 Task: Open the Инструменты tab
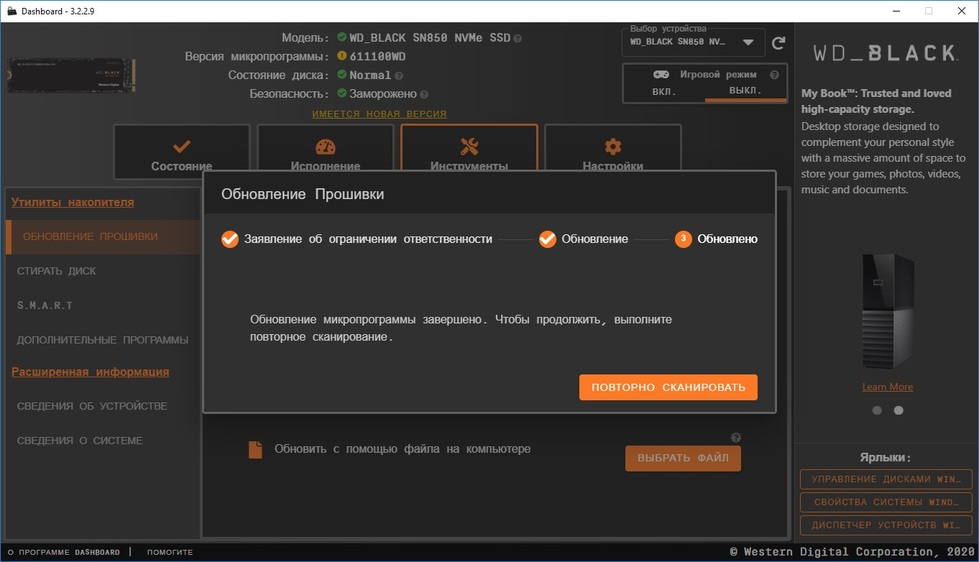469,153
